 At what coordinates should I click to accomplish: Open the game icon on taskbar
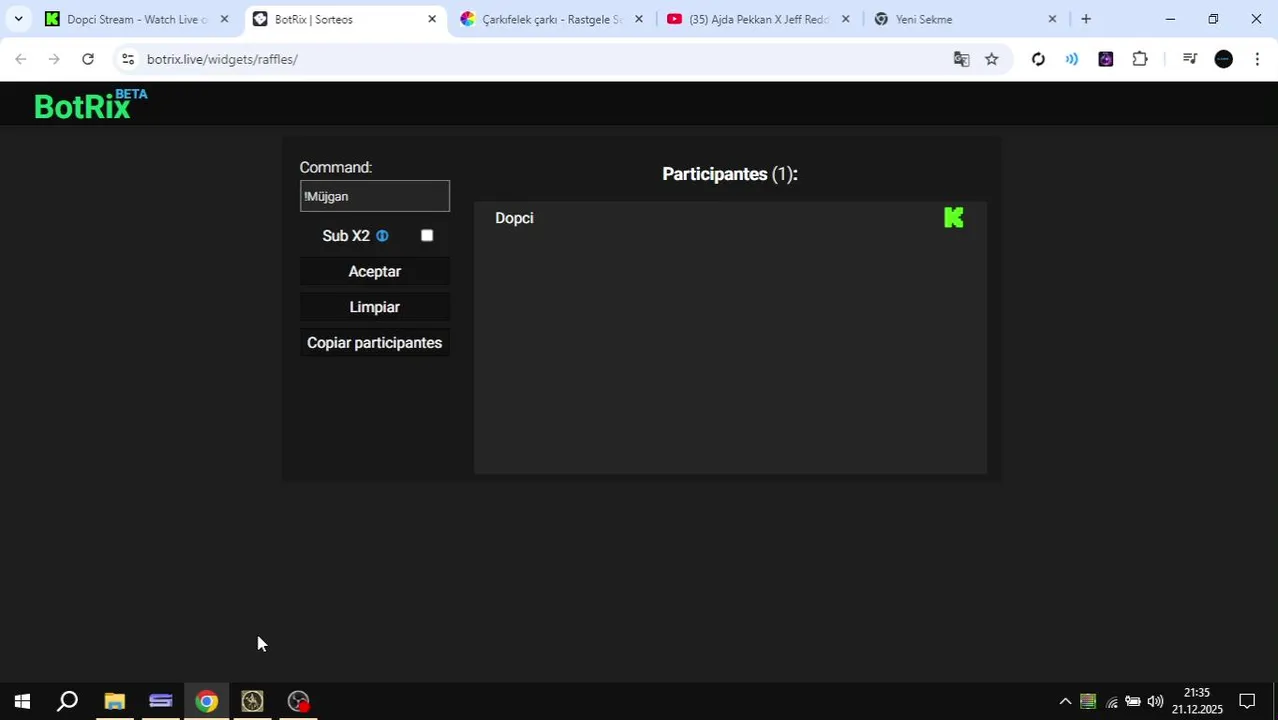(x=252, y=701)
